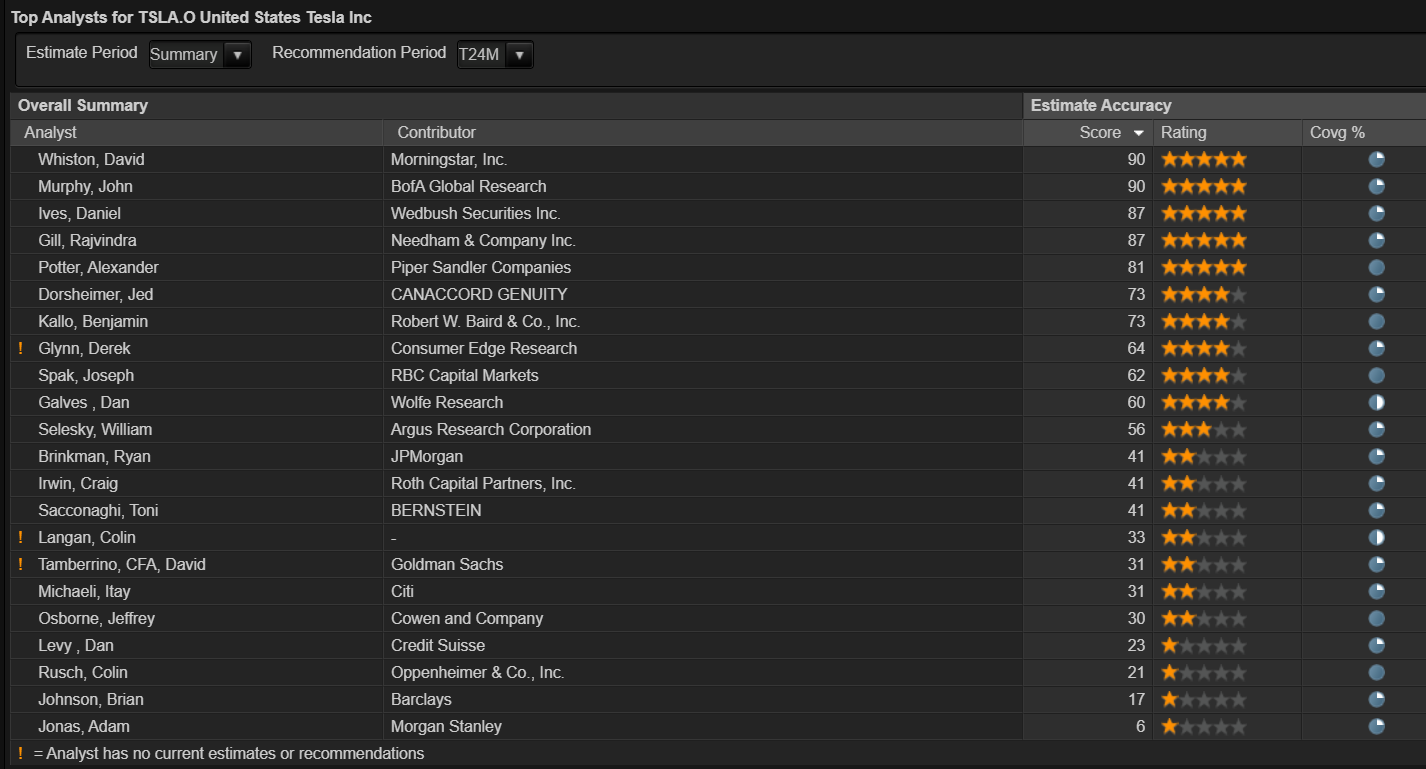
Task: Select analyst Potter, Alexander
Action: pyautogui.click(x=98, y=267)
